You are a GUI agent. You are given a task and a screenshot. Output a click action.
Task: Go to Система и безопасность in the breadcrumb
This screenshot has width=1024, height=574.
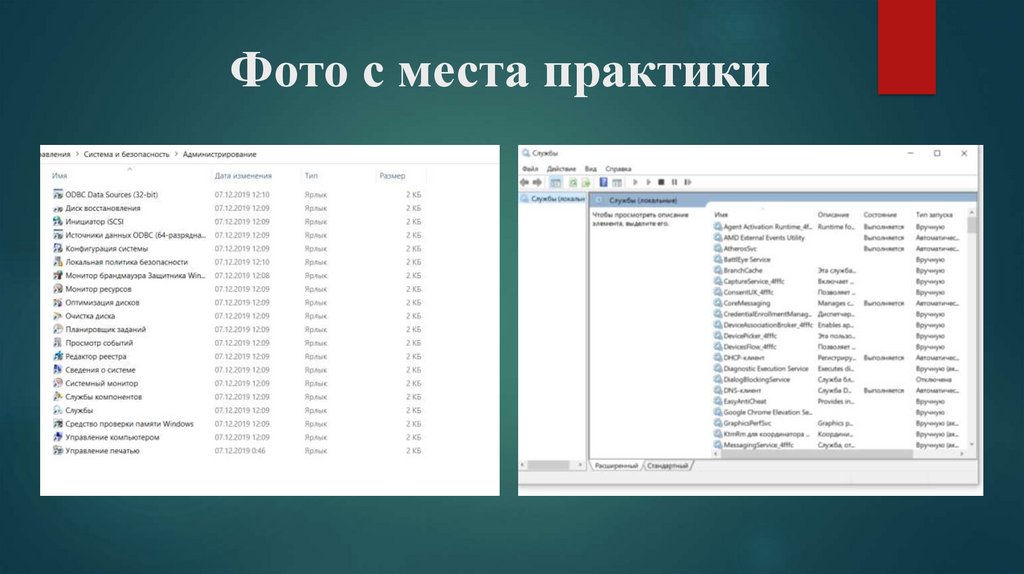point(126,154)
